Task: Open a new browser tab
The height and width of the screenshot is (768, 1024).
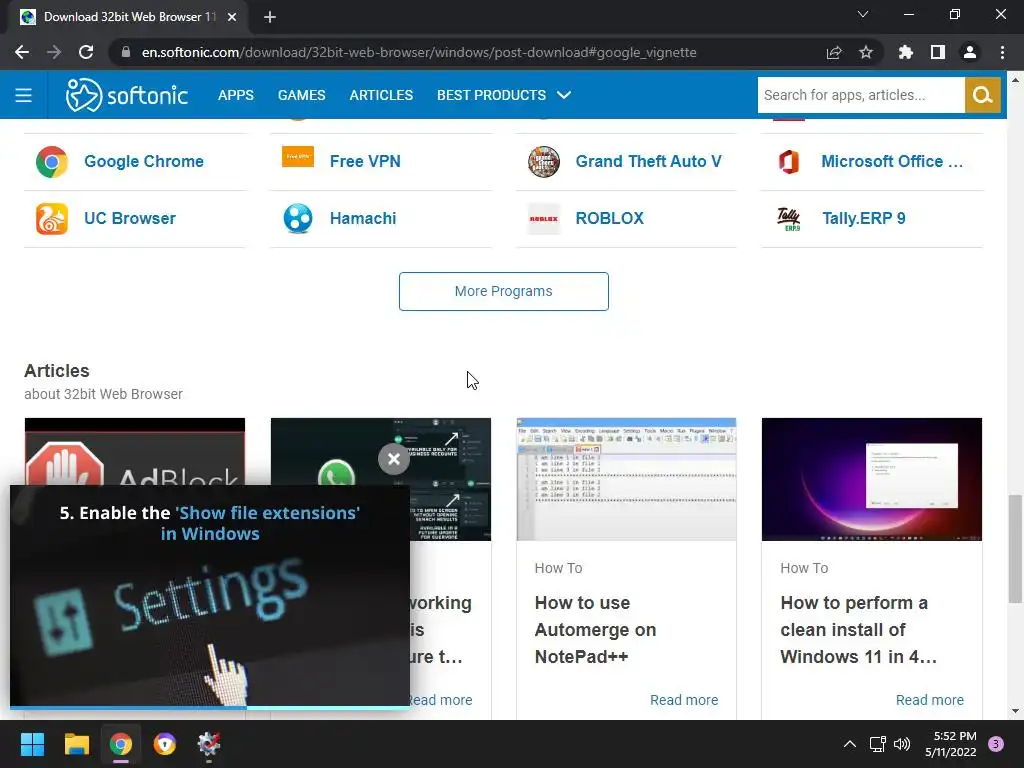Action: (270, 17)
